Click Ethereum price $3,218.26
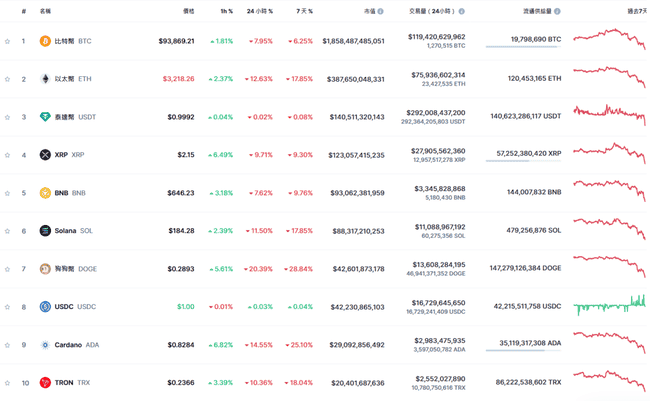This screenshot has height=401, width=650. [x=178, y=79]
